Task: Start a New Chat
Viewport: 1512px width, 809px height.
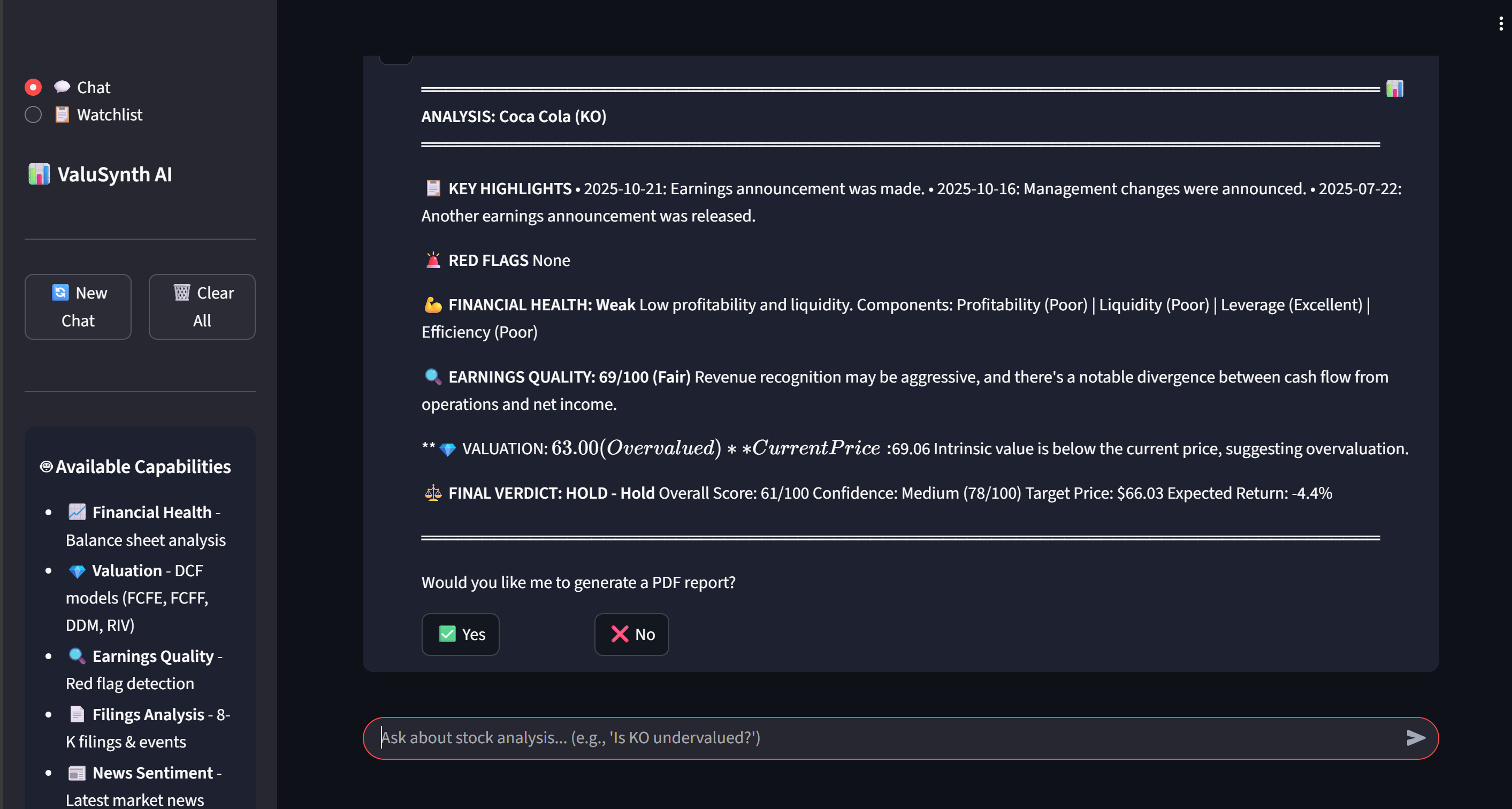Action: click(x=78, y=307)
